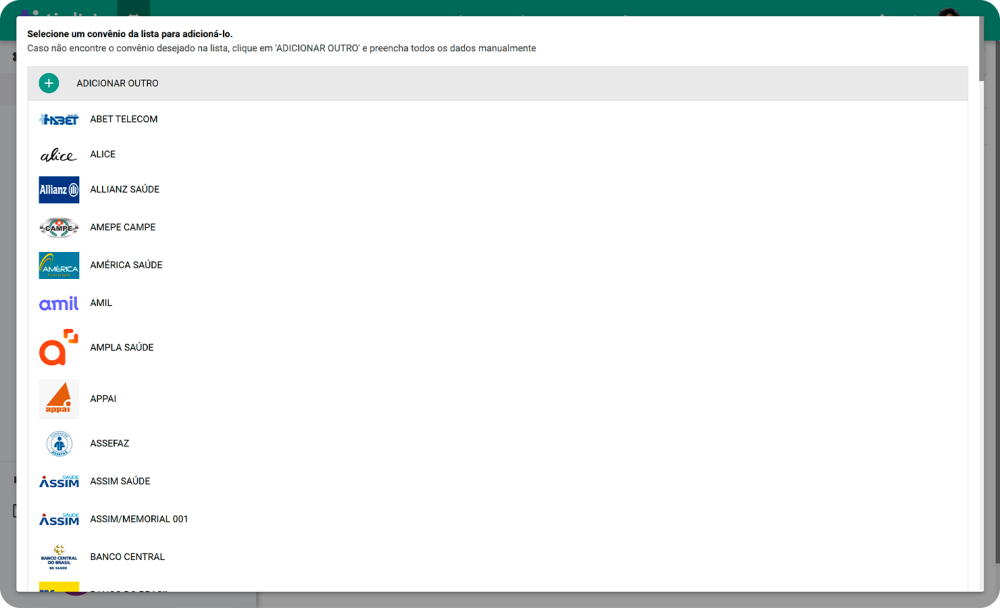Select AMPLA SAÚDE text entry
1000x608 pixels.
pyautogui.click(x=122, y=348)
